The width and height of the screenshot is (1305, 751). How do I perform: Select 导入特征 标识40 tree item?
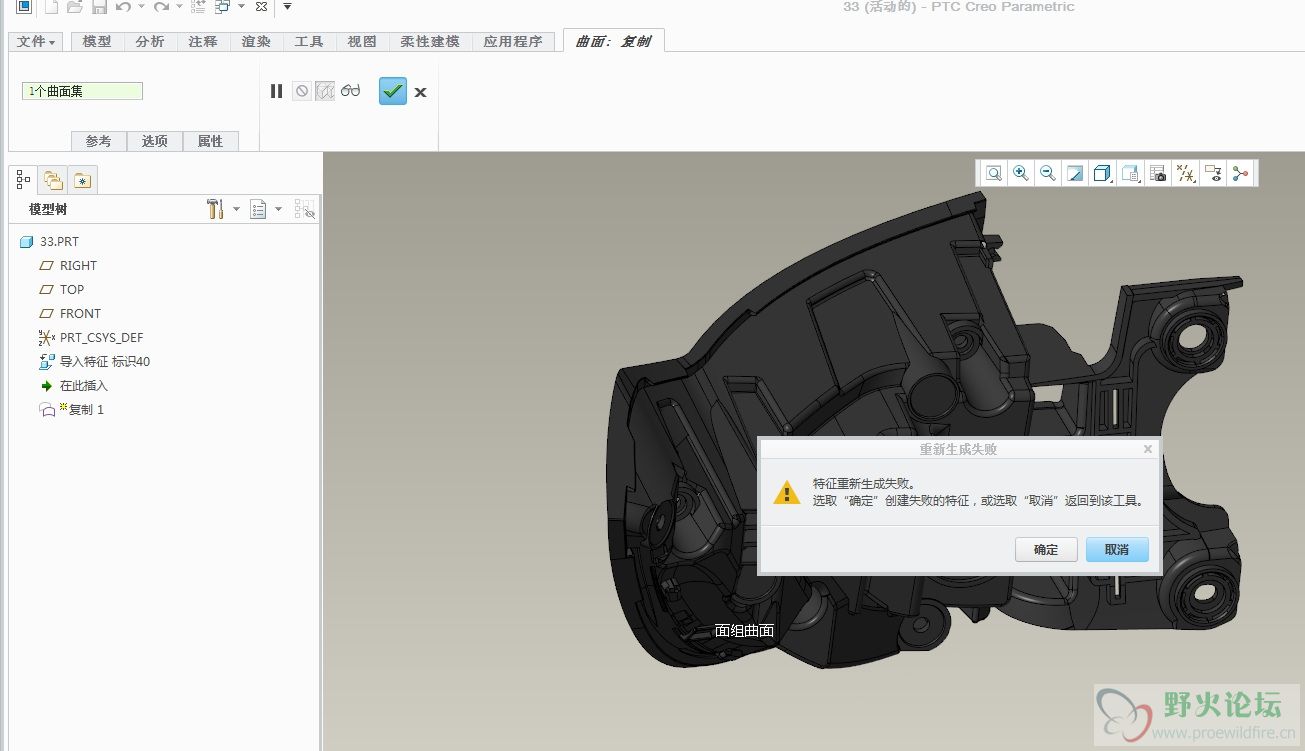94,362
